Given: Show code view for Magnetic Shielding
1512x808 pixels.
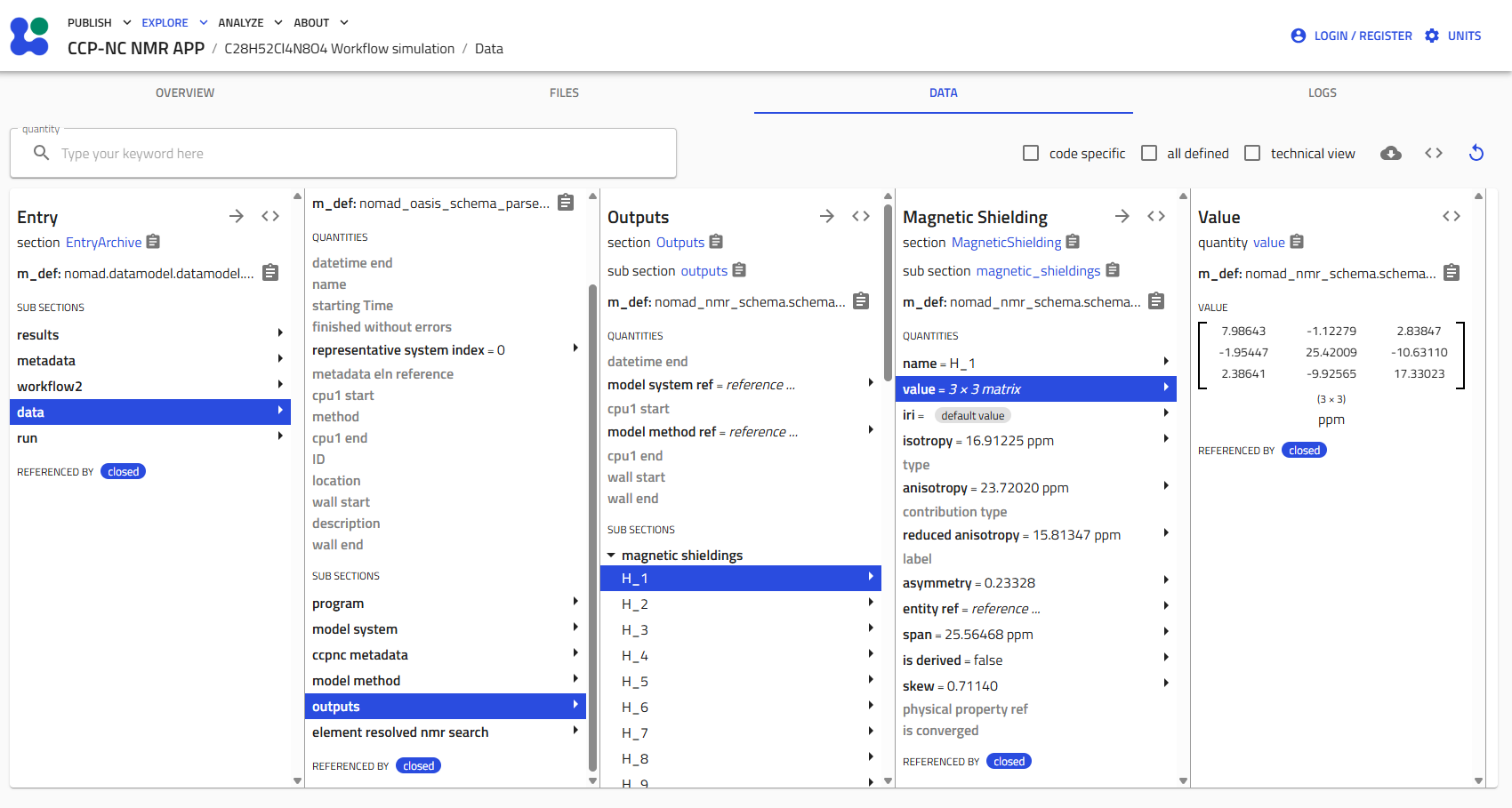Looking at the screenshot, I should pyautogui.click(x=1156, y=216).
